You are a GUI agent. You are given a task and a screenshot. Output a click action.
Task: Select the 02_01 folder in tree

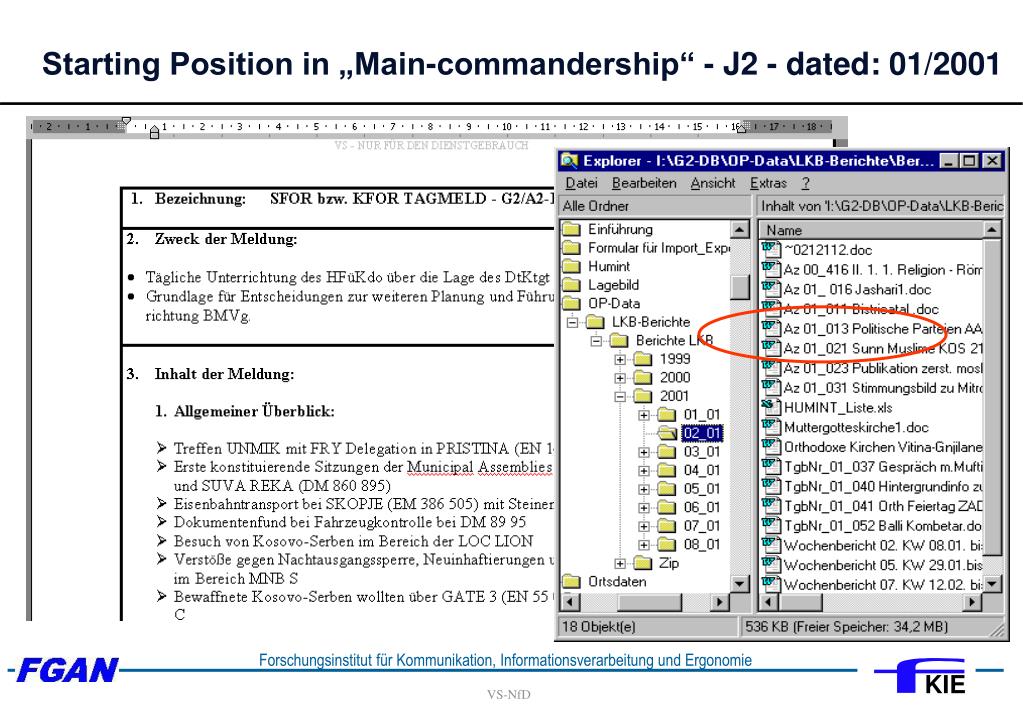tap(701, 433)
